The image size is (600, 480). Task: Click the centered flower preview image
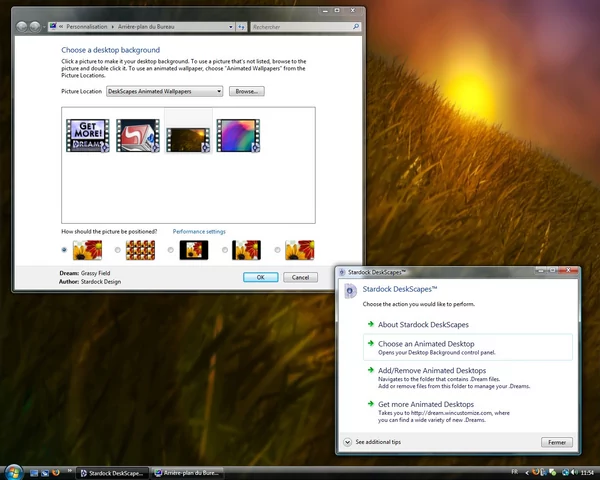click(x=194, y=250)
